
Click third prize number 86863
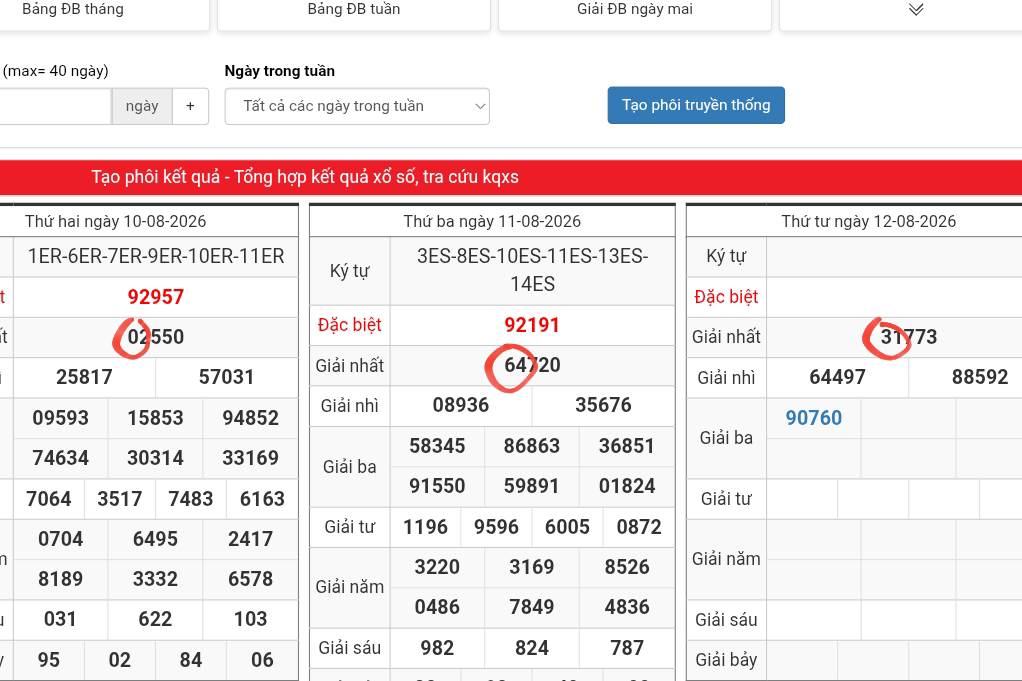coord(532,446)
